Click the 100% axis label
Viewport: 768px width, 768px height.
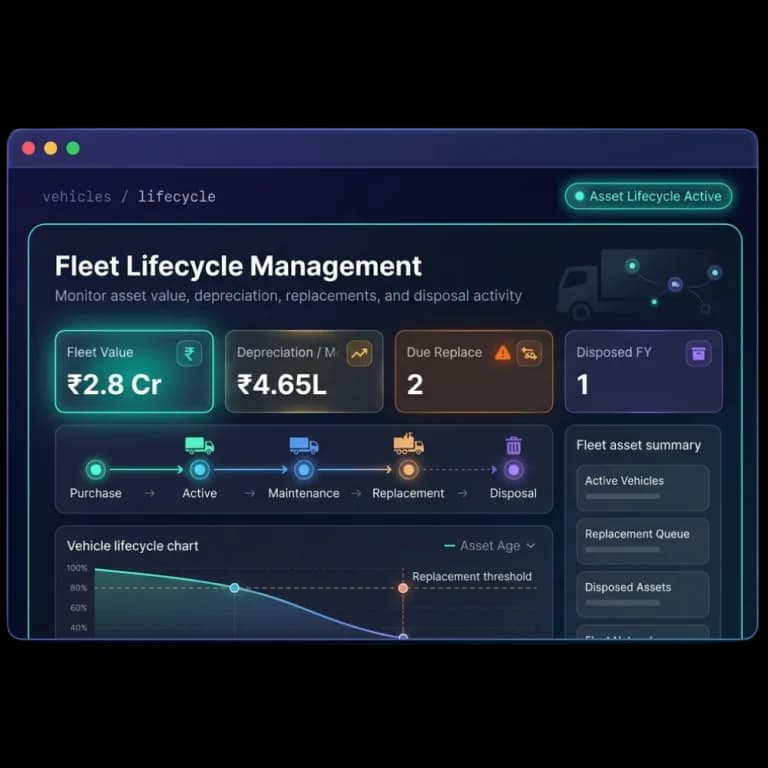[x=77, y=568]
